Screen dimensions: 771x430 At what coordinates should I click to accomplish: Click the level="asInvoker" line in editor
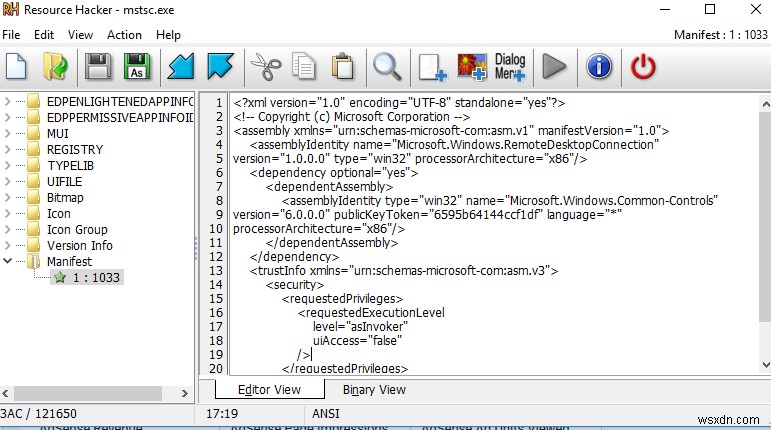[360, 327]
